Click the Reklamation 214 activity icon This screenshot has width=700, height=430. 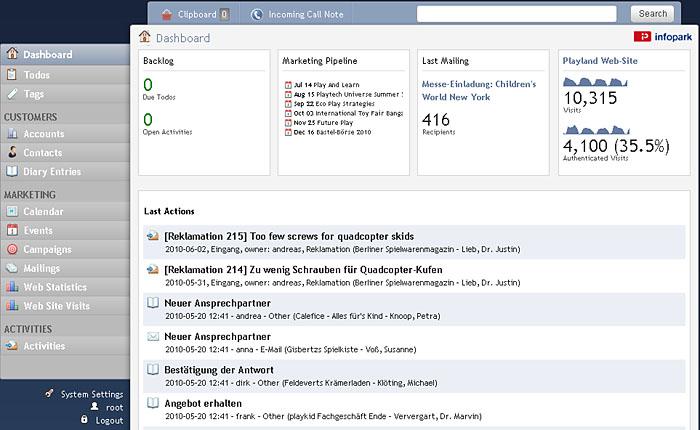pos(153,269)
